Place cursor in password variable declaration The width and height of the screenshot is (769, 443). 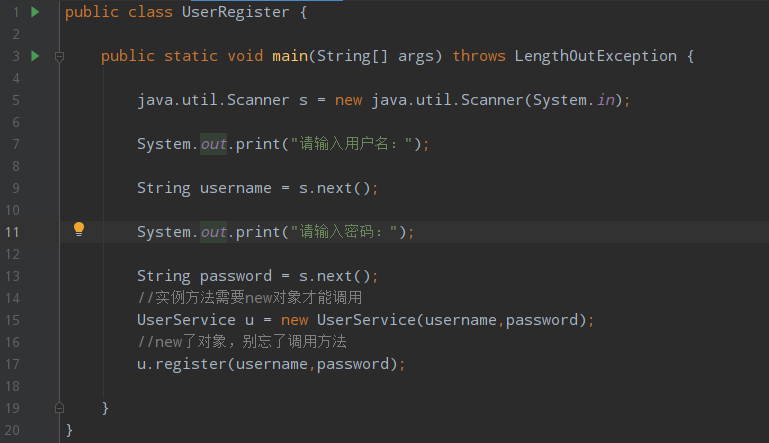(235, 276)
